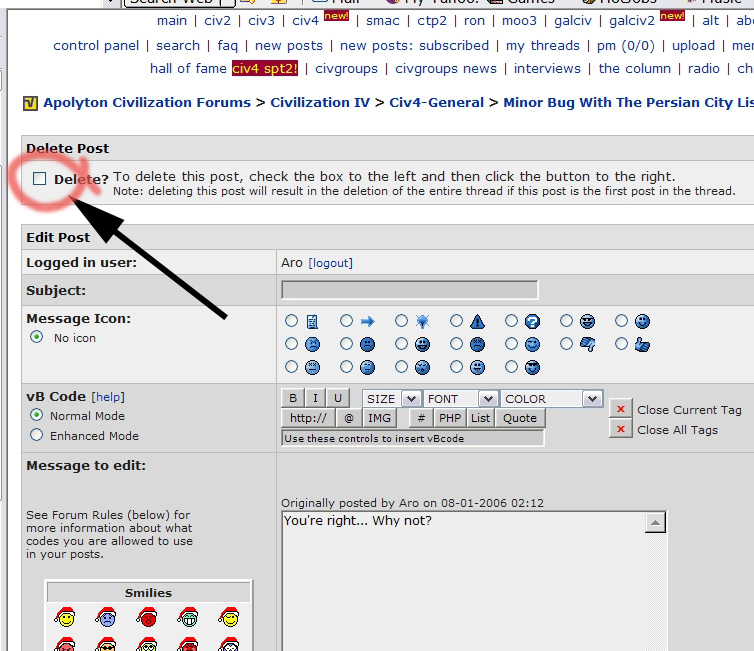
Task: Select the blue arrow message icon option
Action: [347, 321]
